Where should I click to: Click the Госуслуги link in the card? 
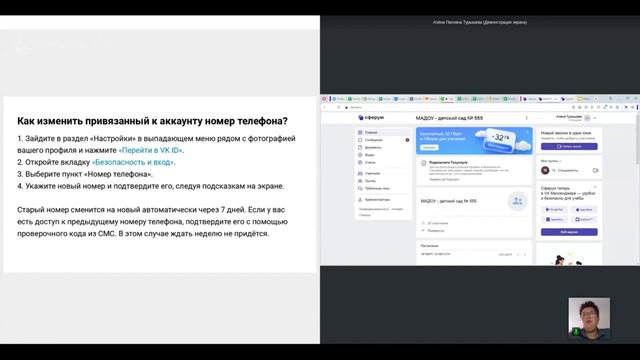pyautogui.click(x=444, y=179)
